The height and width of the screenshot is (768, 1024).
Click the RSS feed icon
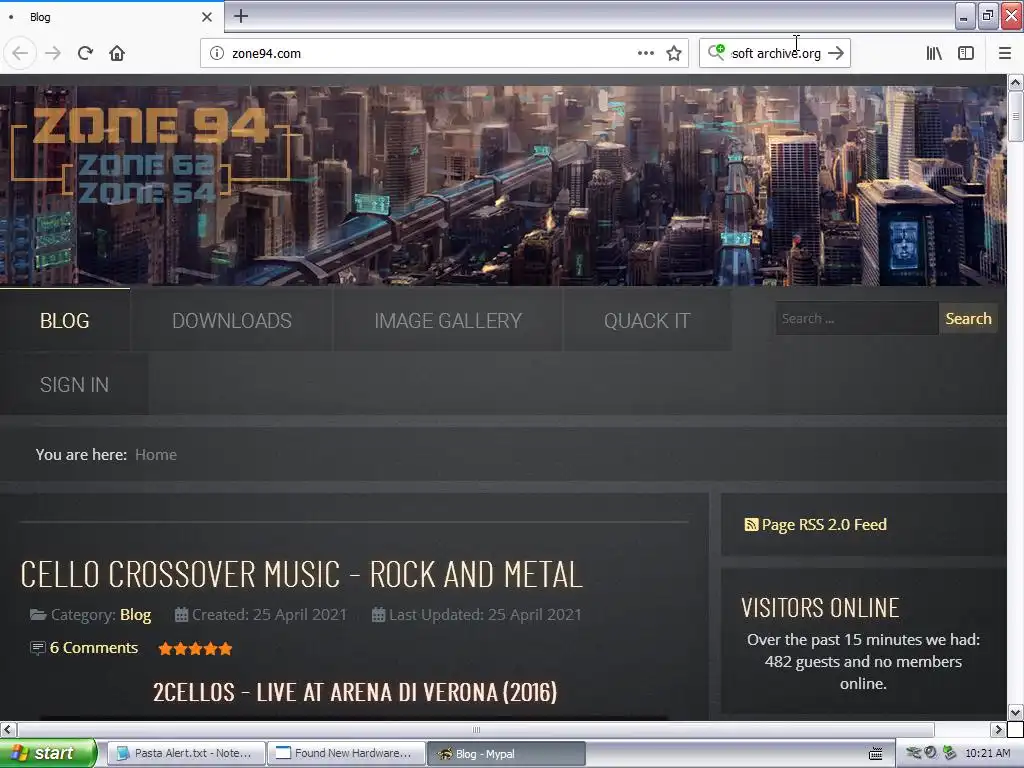click(x=751, y=524)
